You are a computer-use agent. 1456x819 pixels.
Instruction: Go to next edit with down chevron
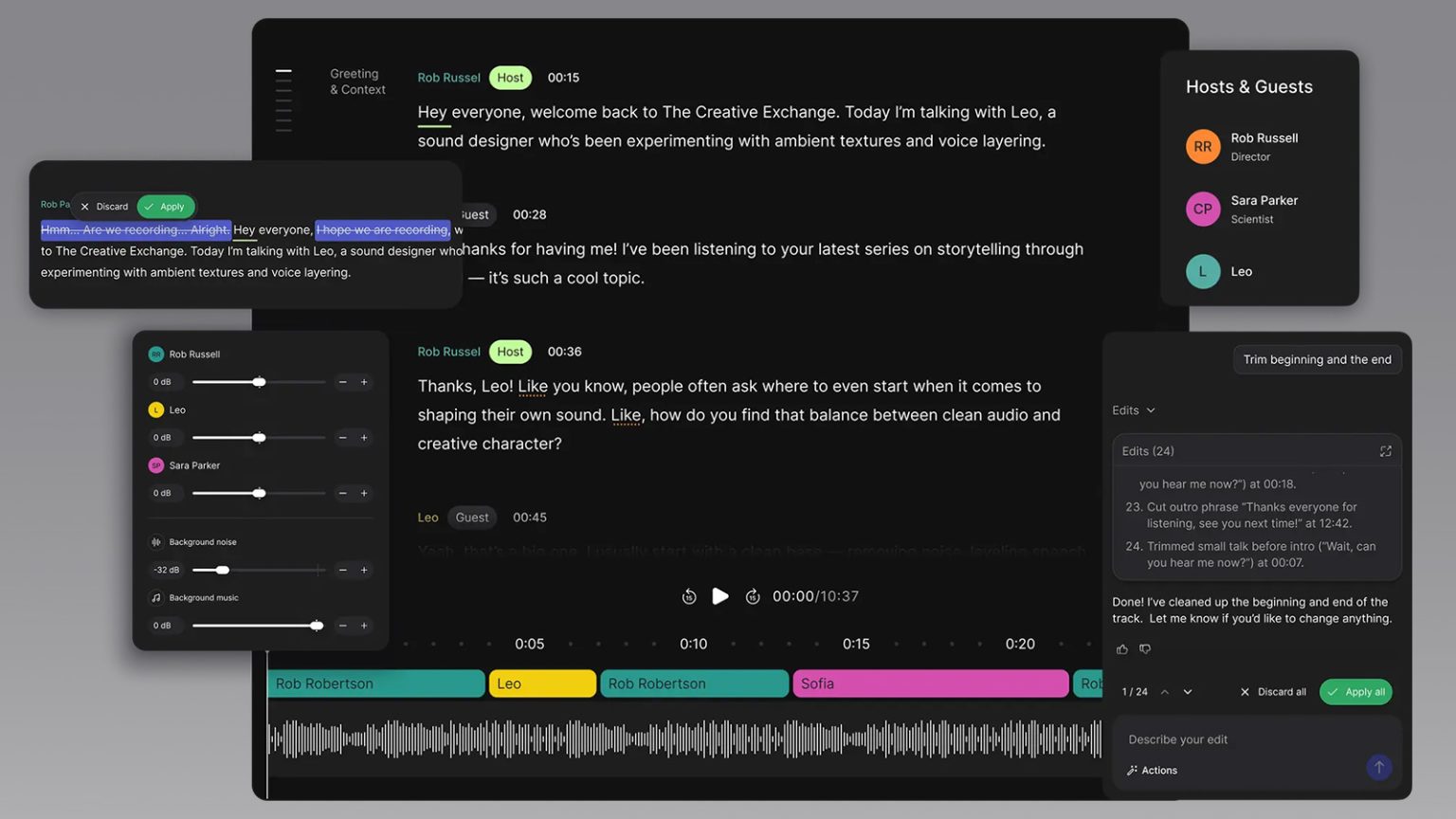1188,692
